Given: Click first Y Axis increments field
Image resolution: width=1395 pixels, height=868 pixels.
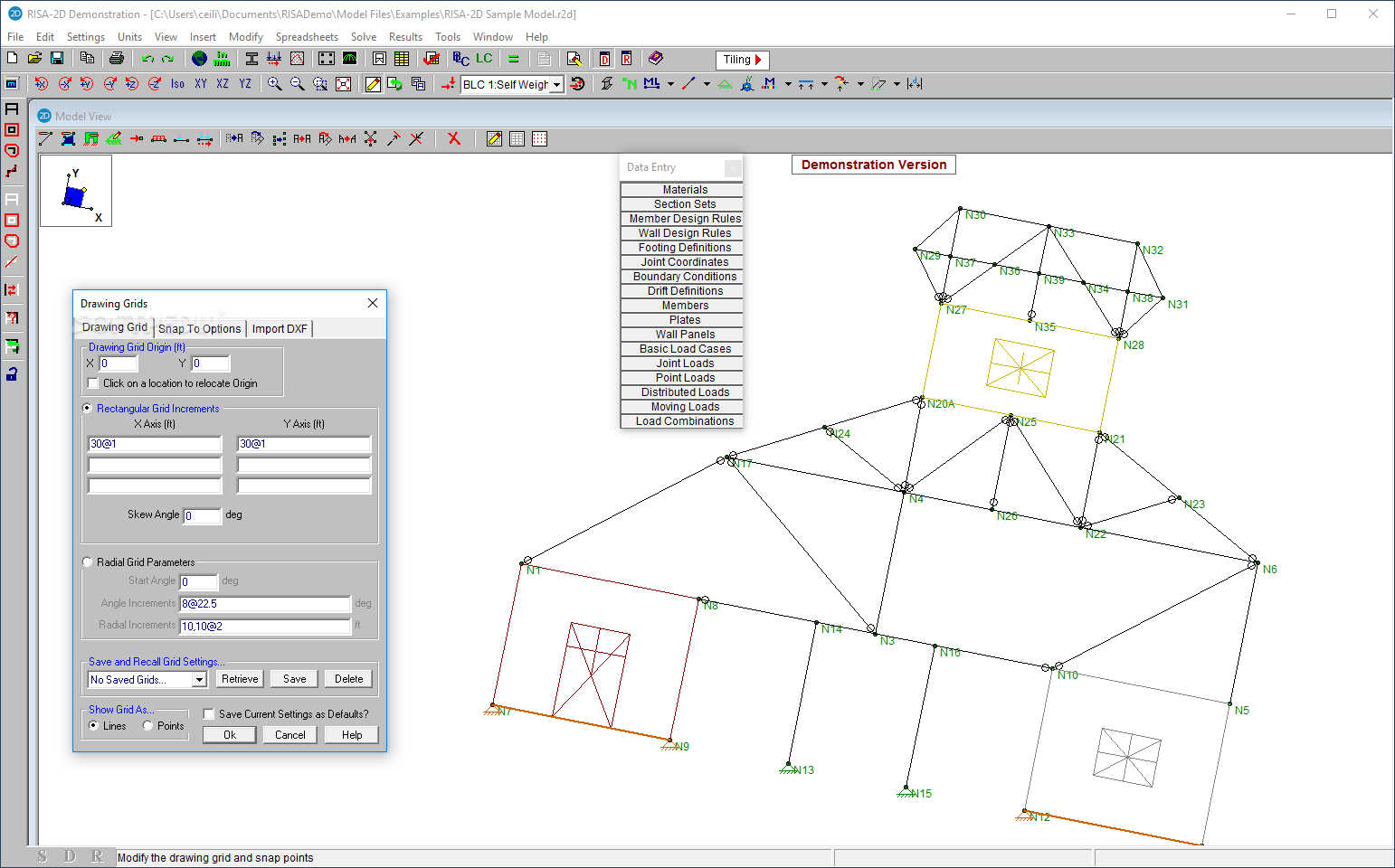Looking at the screenshot, I should (304, 444).
